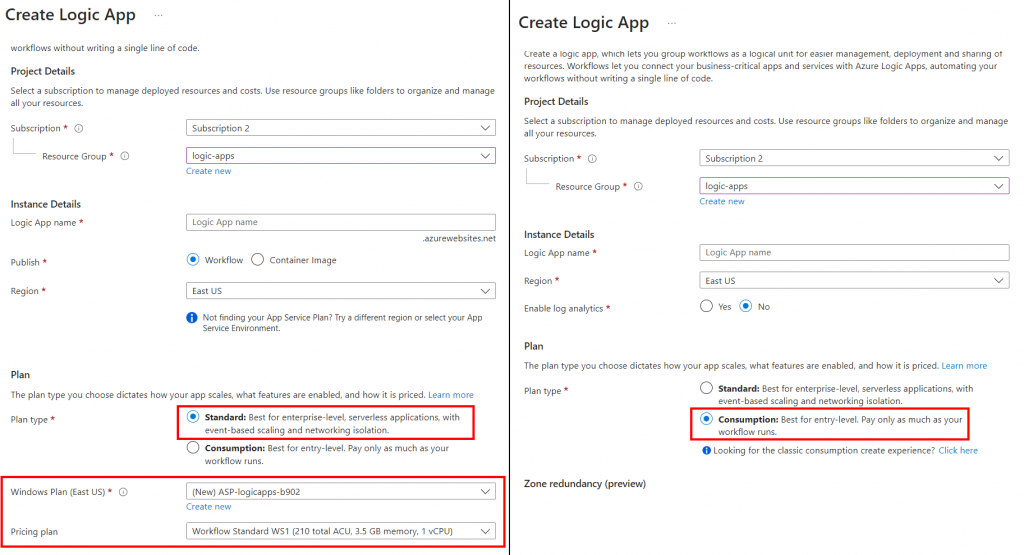This screenshot has width=1024, height=555.
Task: Open the East US Region dropdown in the right panel
Action: (x=854, y=281)
